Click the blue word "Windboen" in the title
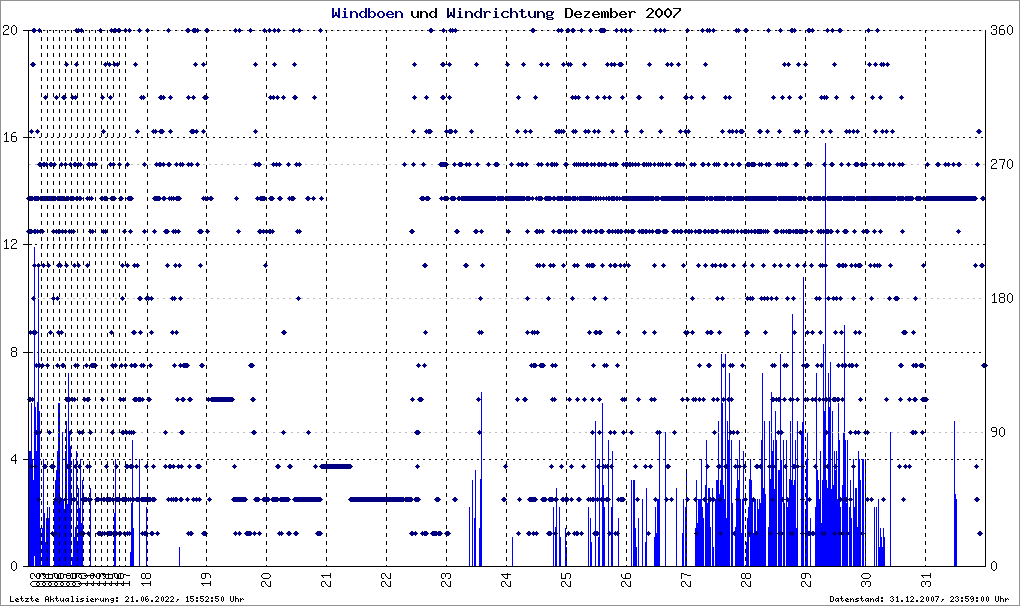This screenshot has width=1020, height=606. (367, 13)
